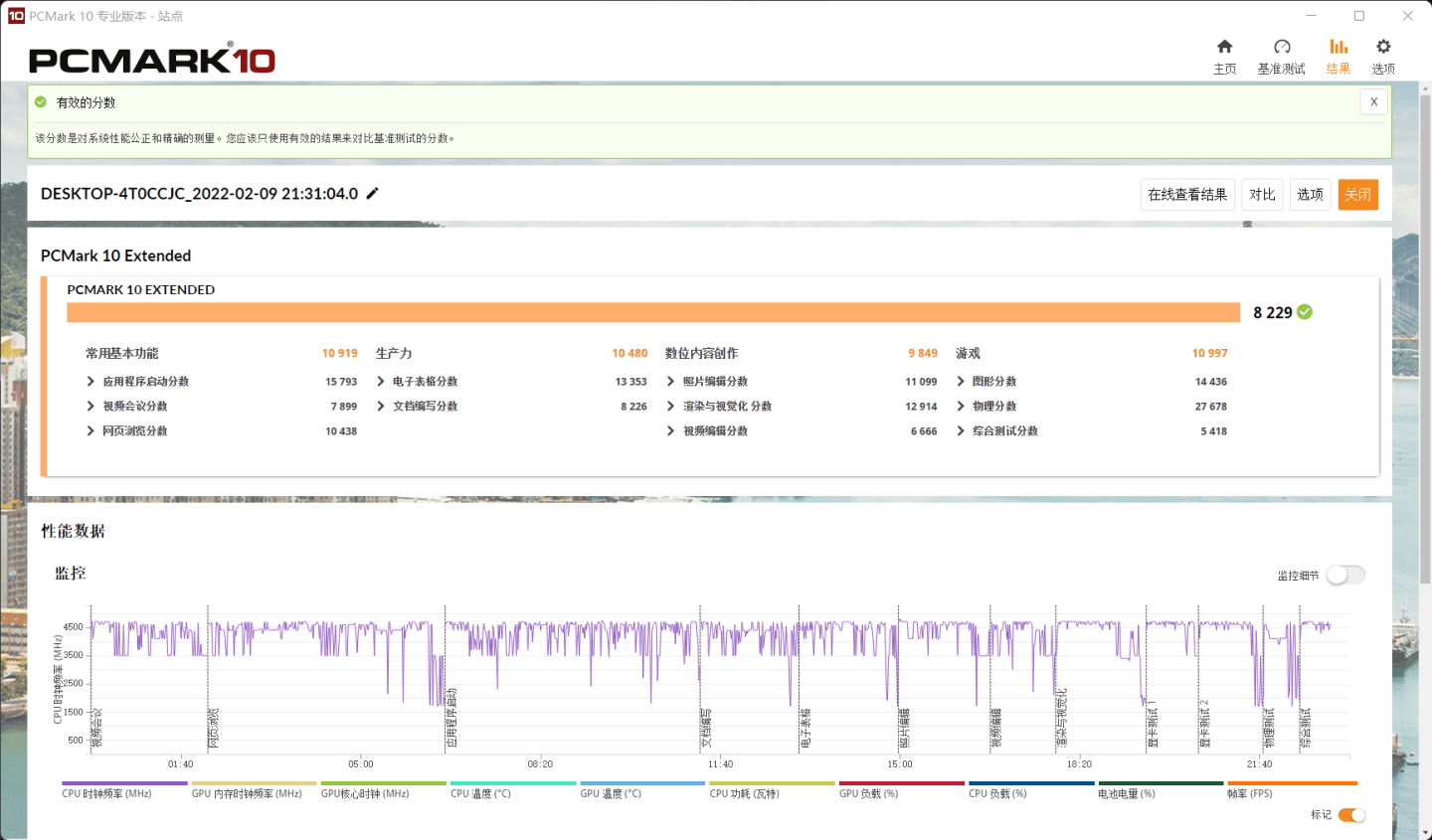Dismiss the valid score banner with X
This screenshot has width=1432, height=840.
(1373, 101)
